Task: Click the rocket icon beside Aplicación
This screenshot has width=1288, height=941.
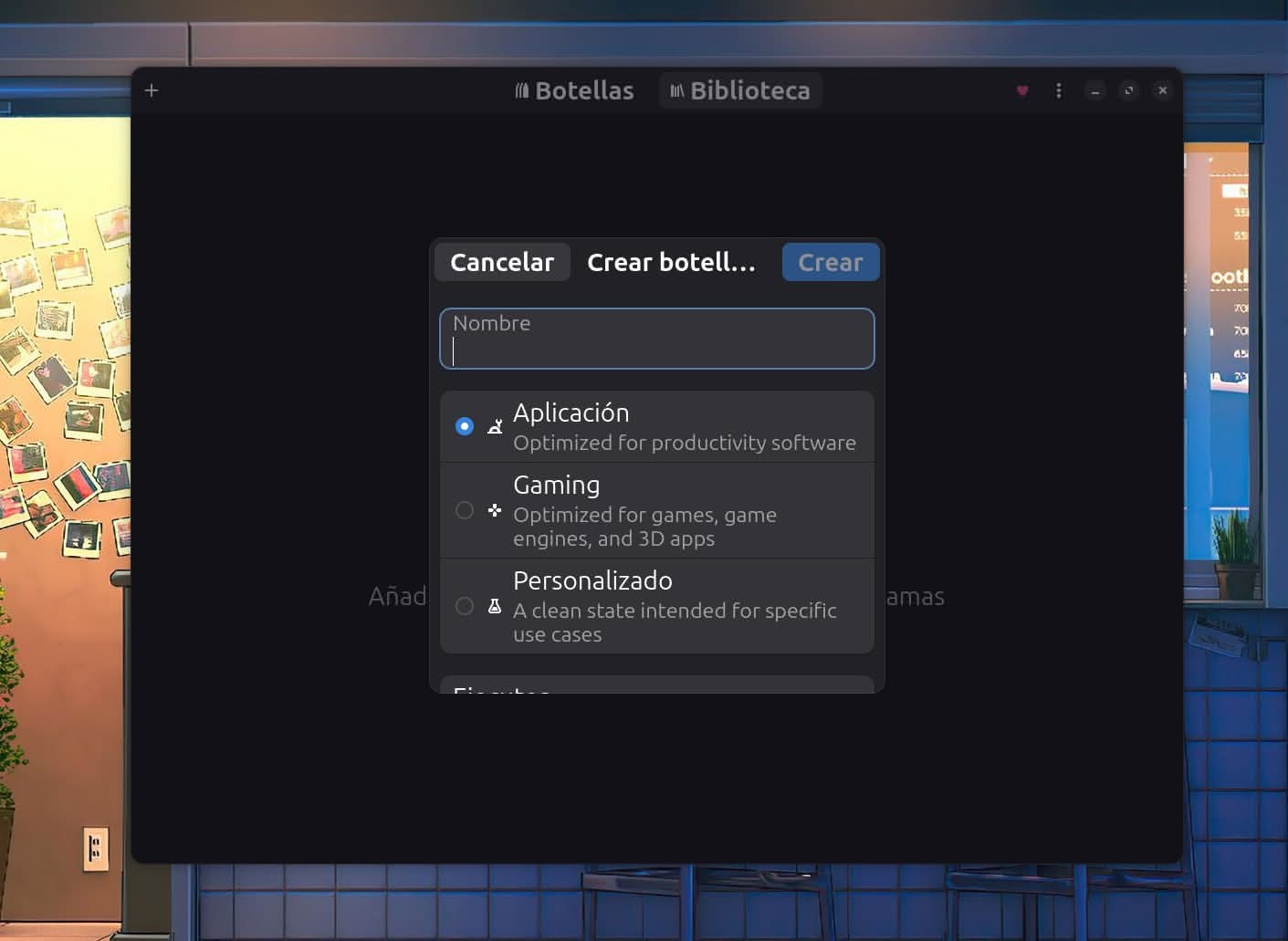Action: click(494, 425)
